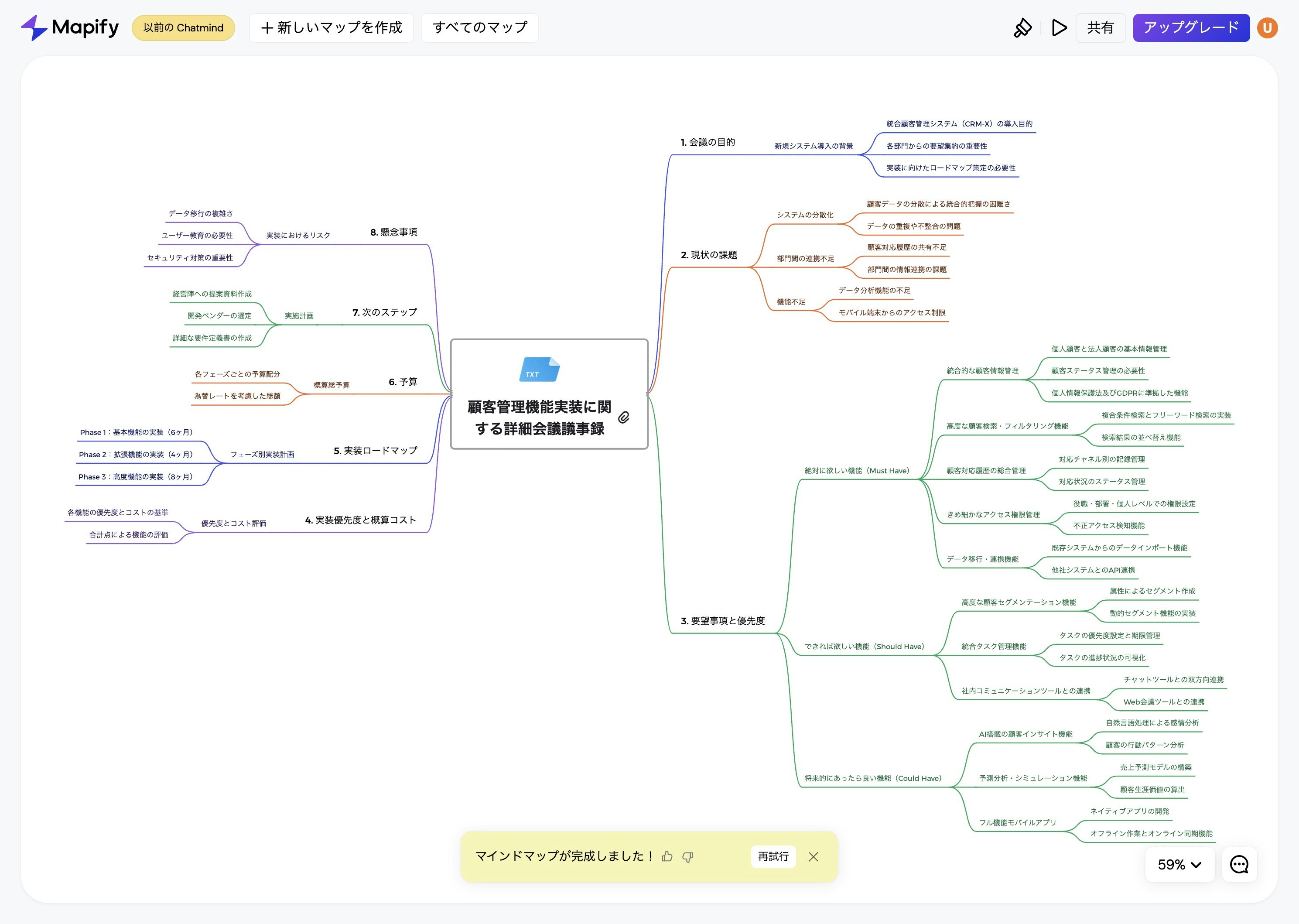The image size is (1299, 924).
Task: Create a new map with 新しいマップを作成
Action: pos(332,27)
